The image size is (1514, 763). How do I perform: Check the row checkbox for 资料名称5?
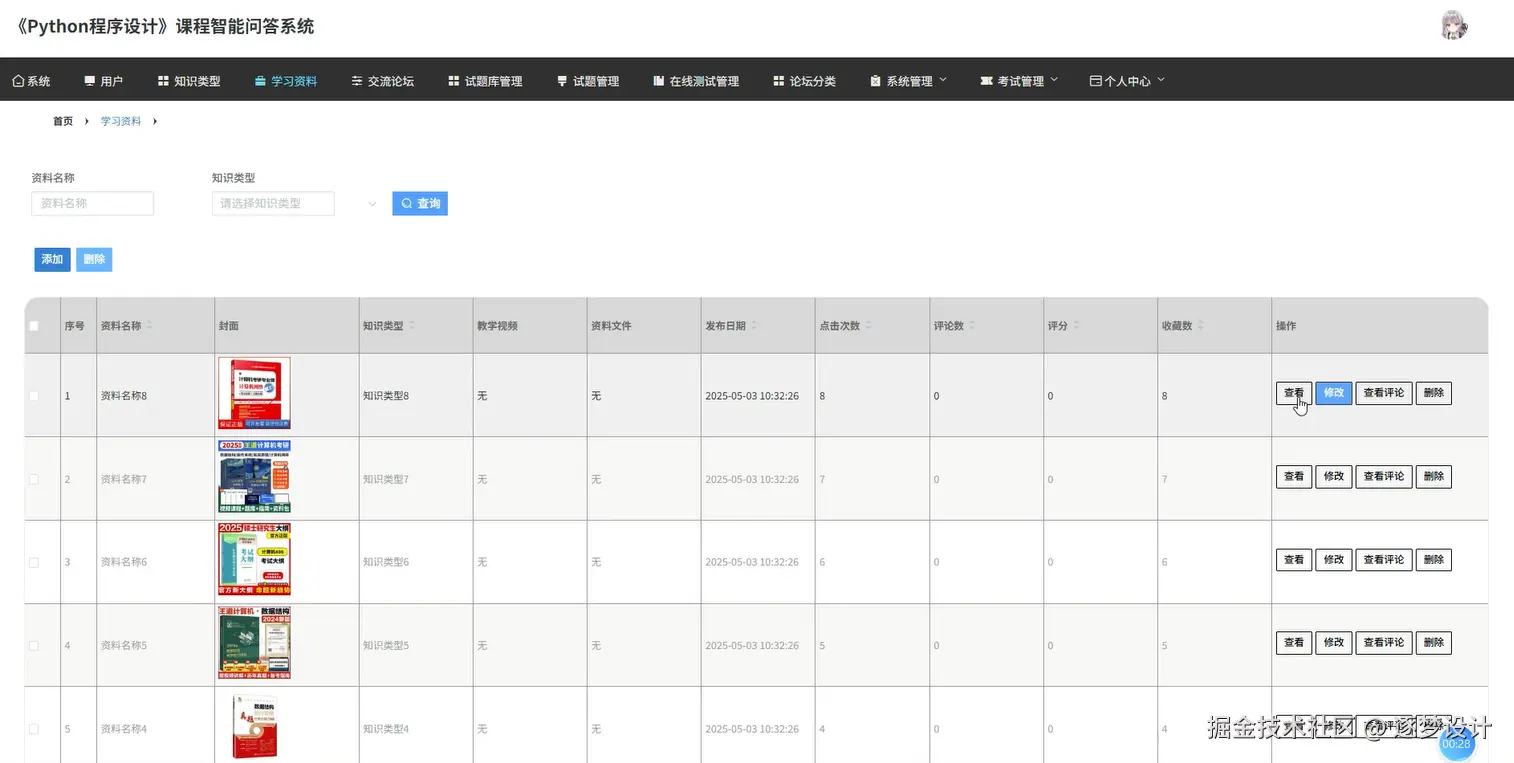click(34, 645)
